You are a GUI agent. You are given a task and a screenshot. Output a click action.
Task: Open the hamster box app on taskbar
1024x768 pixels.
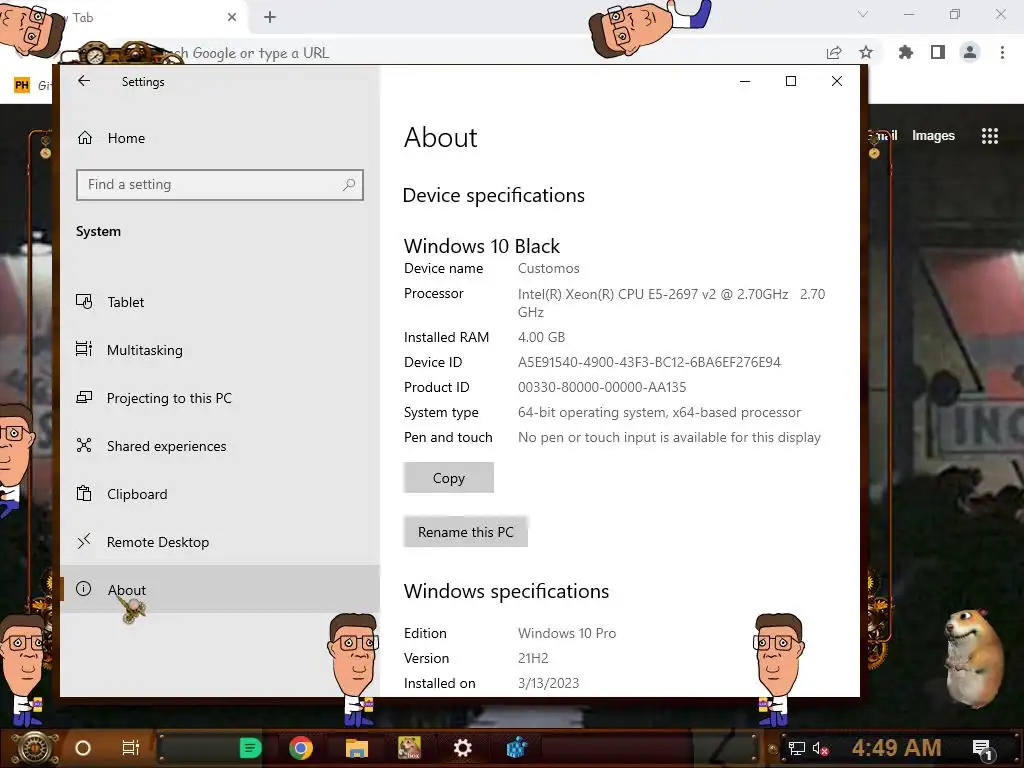tap(409, 748)
